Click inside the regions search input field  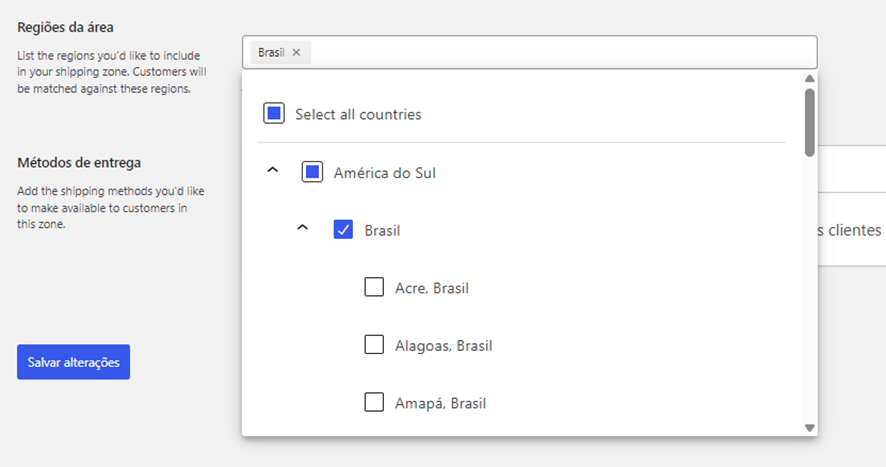(560, 52)
